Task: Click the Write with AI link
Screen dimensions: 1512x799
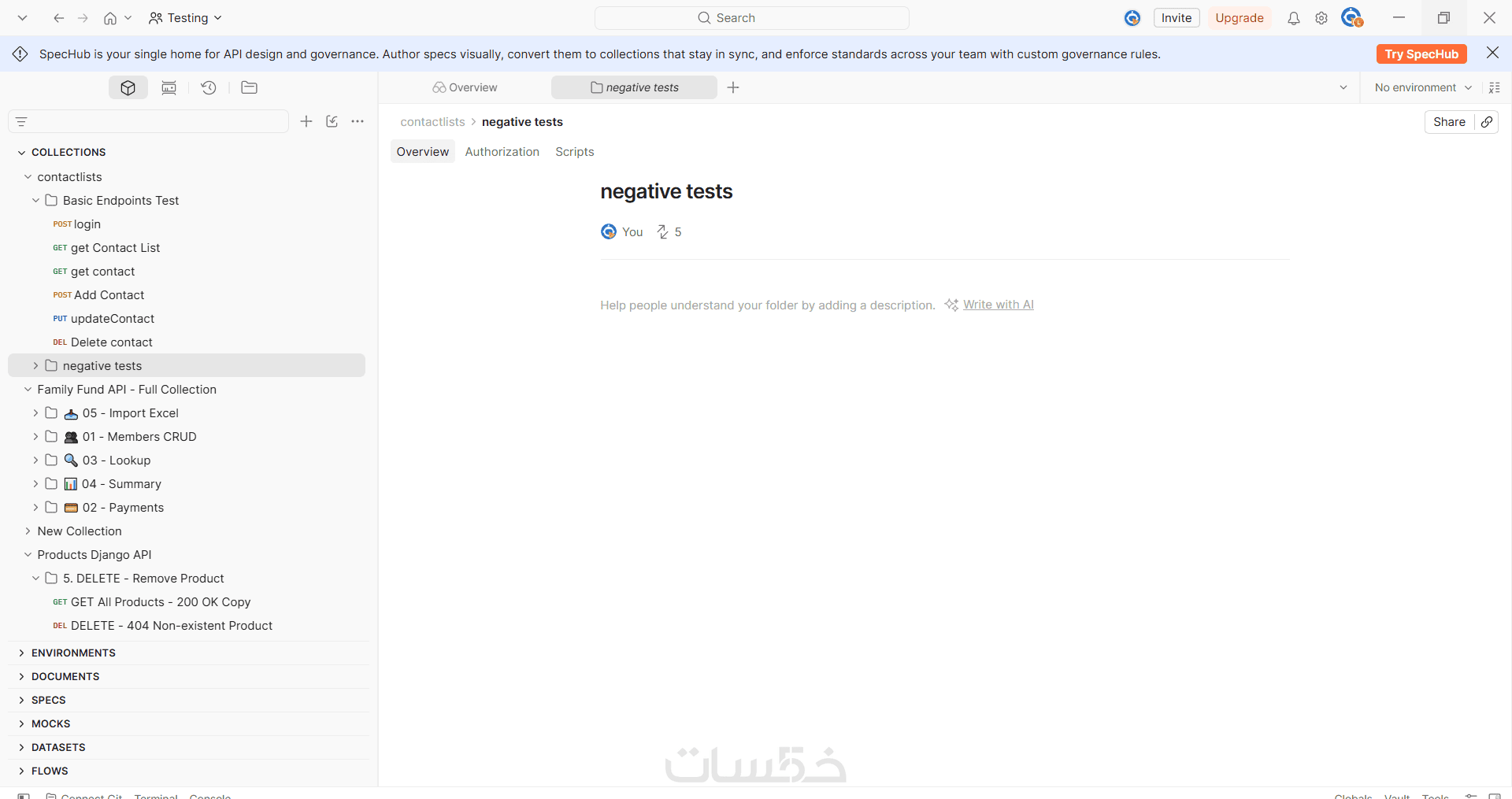Action: coord(998,305)
